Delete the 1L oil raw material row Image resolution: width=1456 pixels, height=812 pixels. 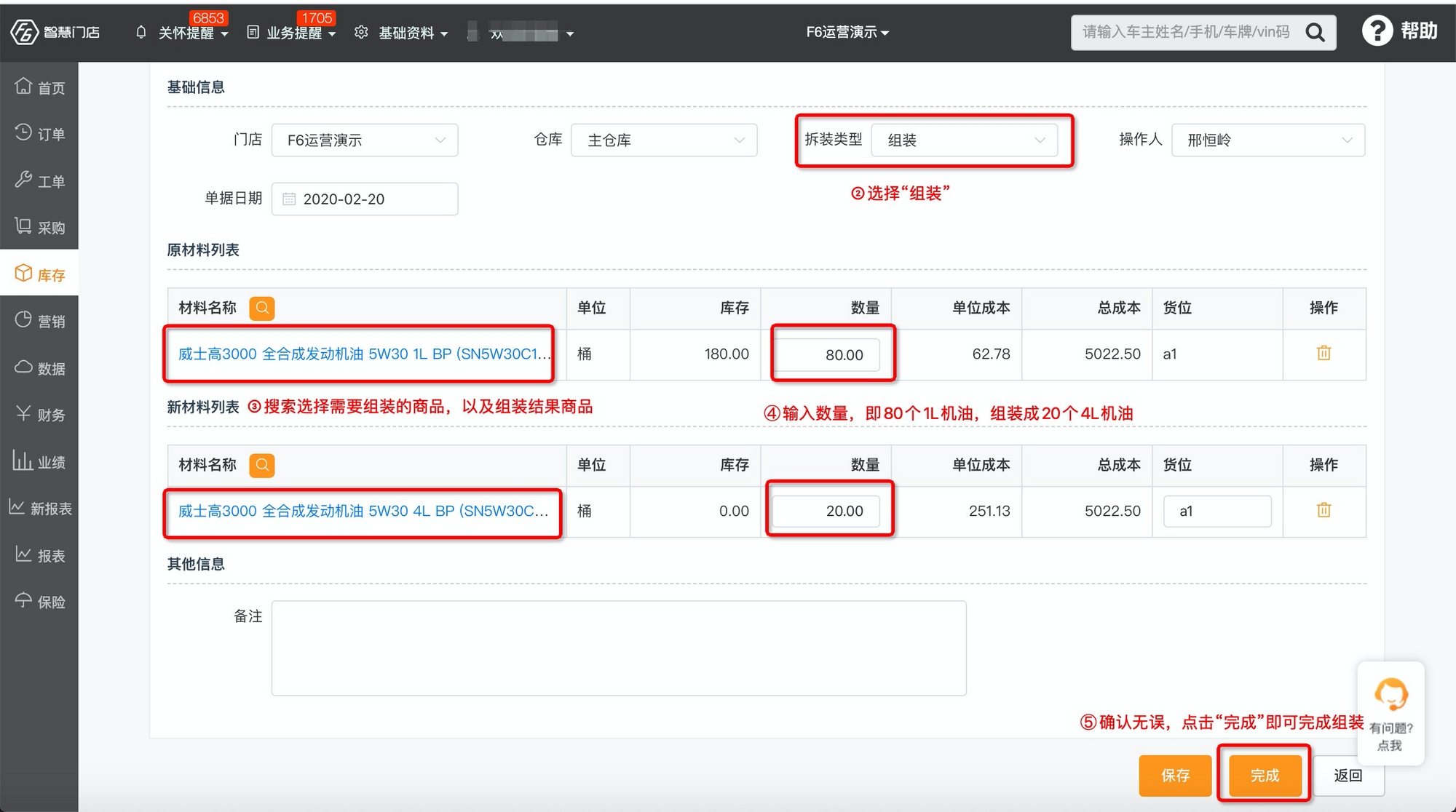[x=1324, y=353]
